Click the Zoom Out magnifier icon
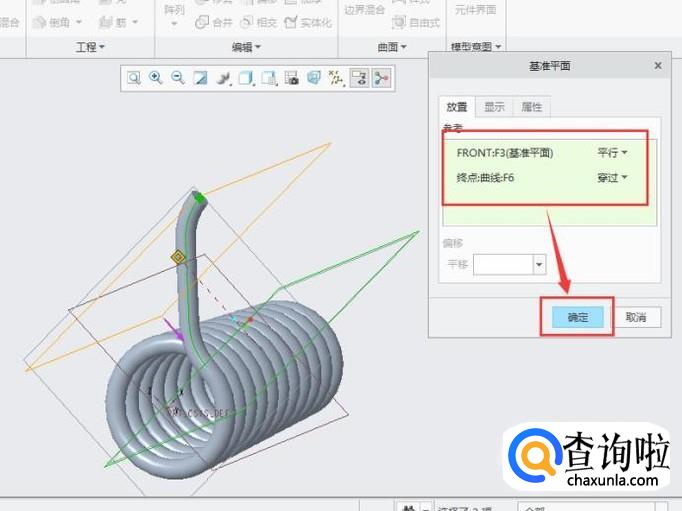Image resolution: width=682 pixels, height=511 pixels. point(178,77)
